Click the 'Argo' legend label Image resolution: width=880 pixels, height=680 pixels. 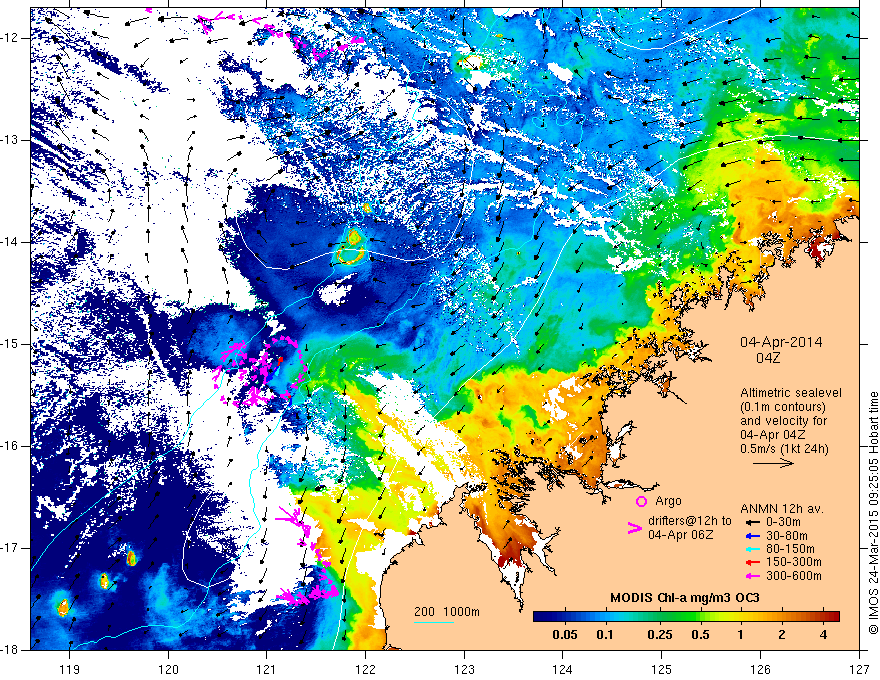[668, 501]
